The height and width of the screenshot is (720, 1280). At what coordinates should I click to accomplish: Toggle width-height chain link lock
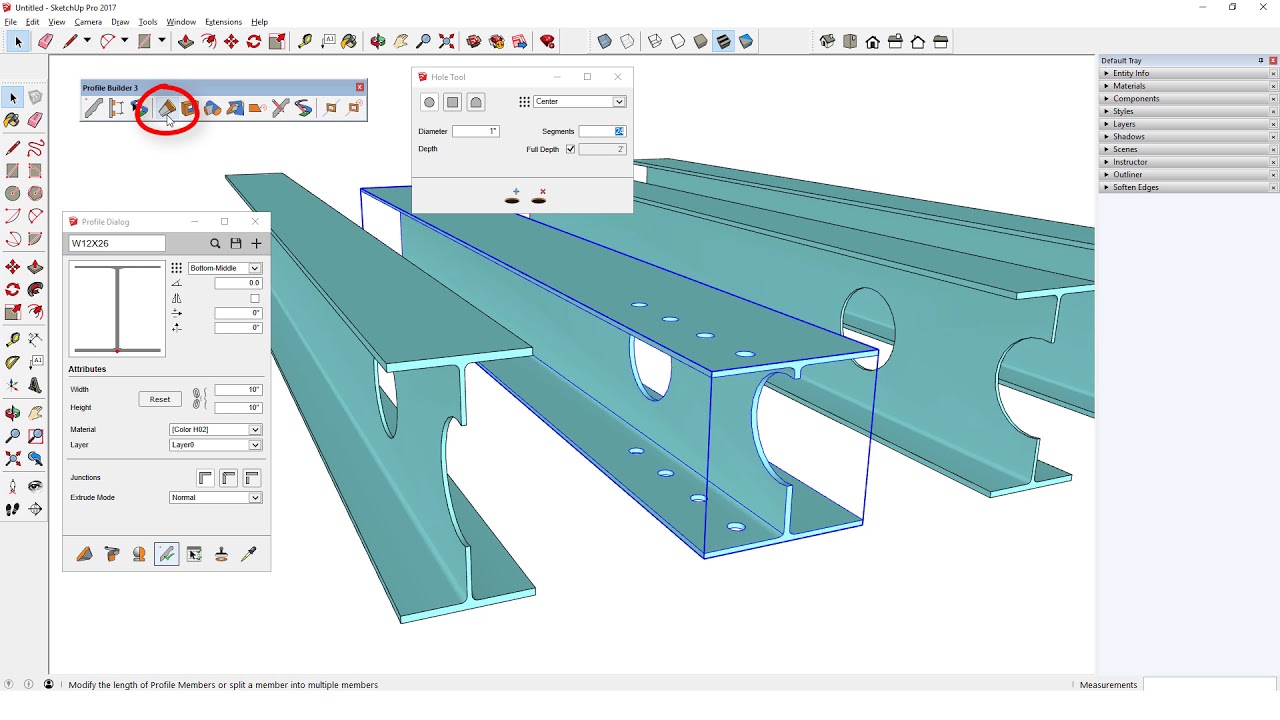(199, 399)
